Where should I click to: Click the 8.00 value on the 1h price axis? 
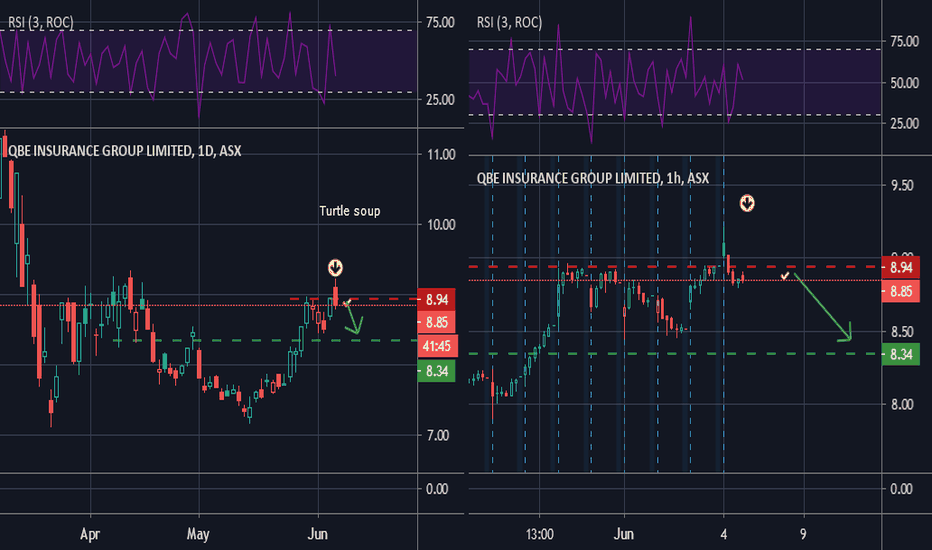902,405
